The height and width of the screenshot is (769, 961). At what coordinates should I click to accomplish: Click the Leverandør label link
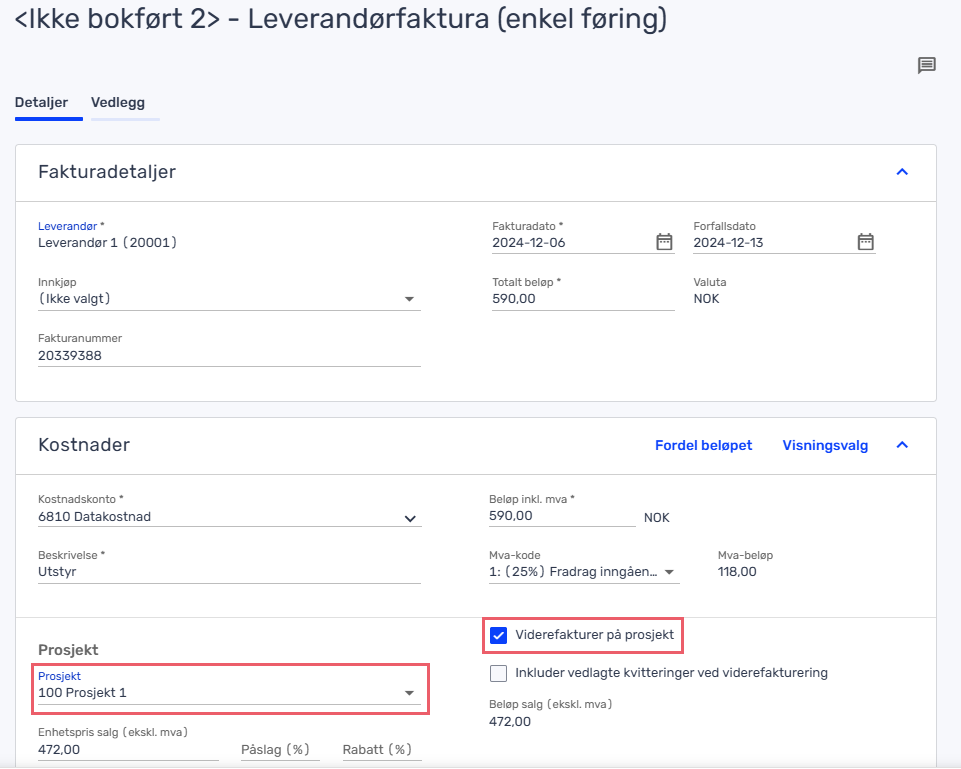click(x=67, y=226)
